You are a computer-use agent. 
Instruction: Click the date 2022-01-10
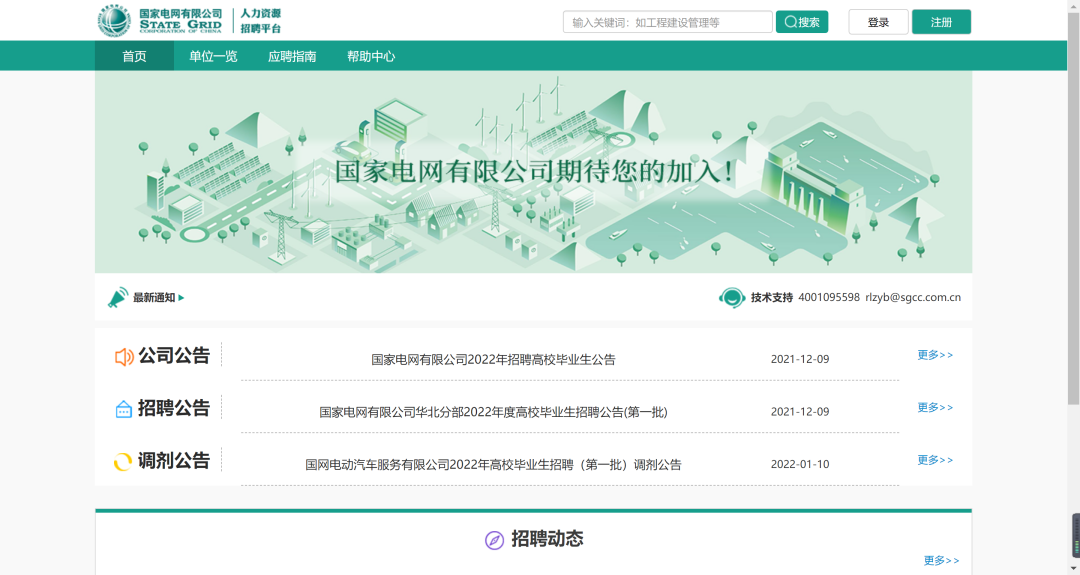coord(800,464)
